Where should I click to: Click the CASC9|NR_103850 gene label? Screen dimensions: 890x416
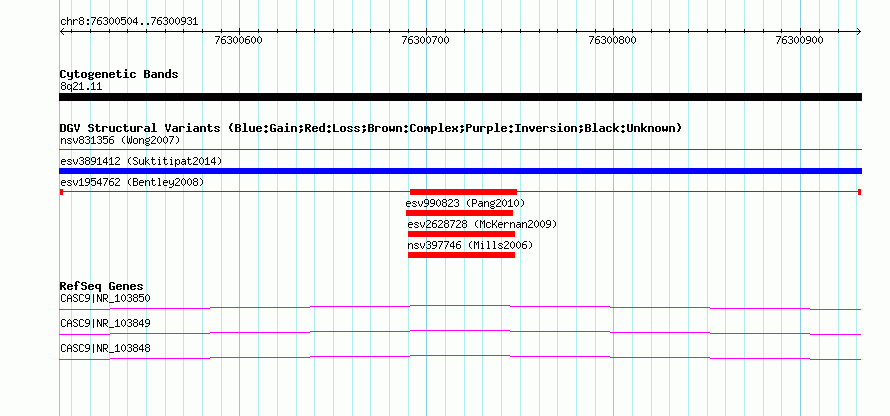105,299
